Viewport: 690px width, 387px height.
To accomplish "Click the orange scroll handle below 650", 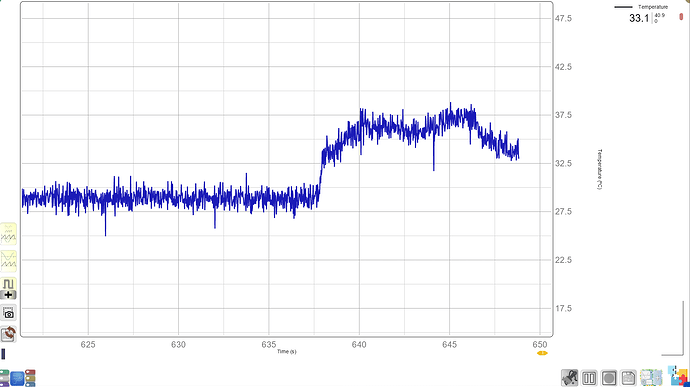I will (542, 353).
